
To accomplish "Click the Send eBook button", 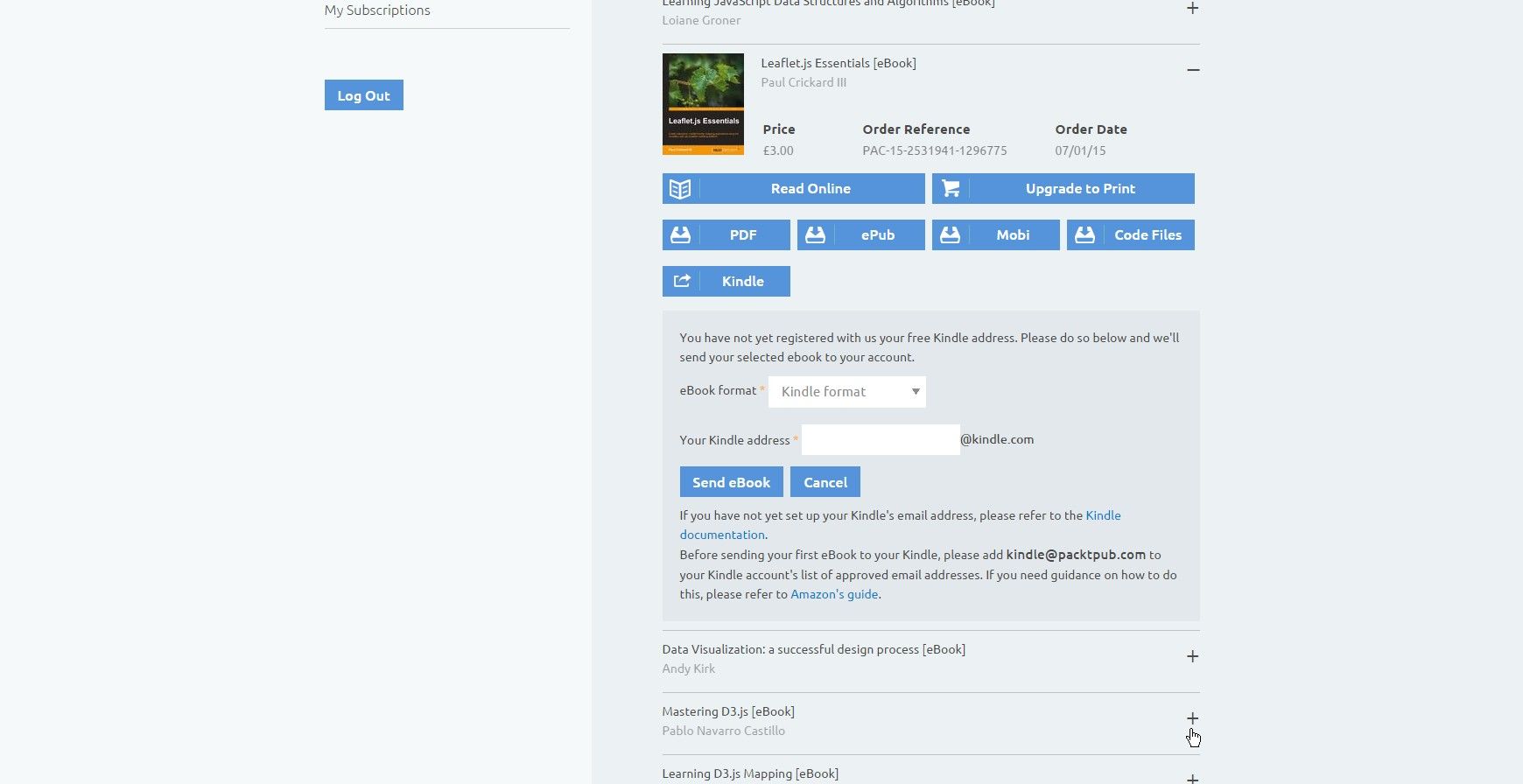I will coord(731,482).
